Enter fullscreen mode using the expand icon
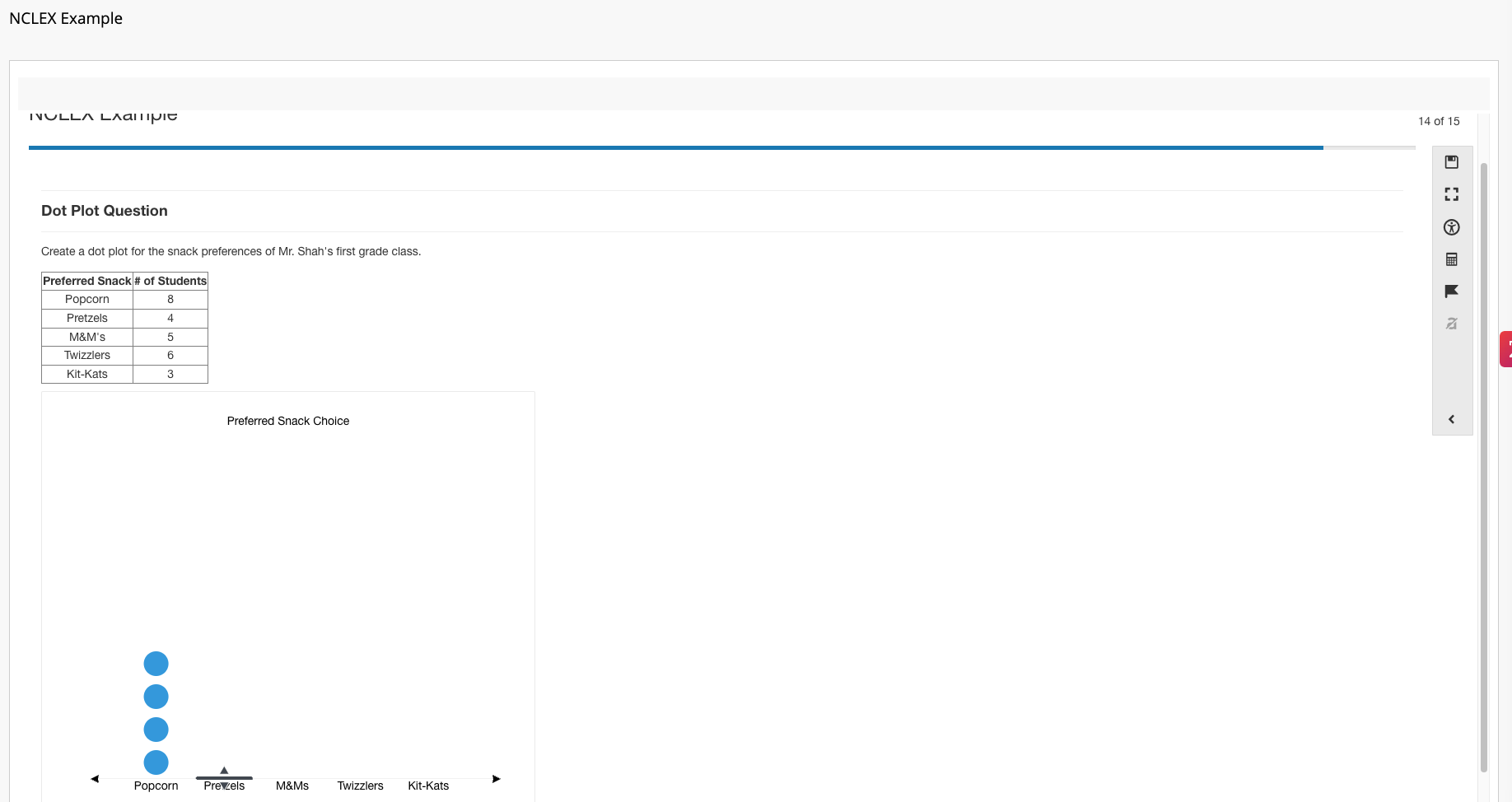This screenshot has width=1512, height=802. (1451, 194)
